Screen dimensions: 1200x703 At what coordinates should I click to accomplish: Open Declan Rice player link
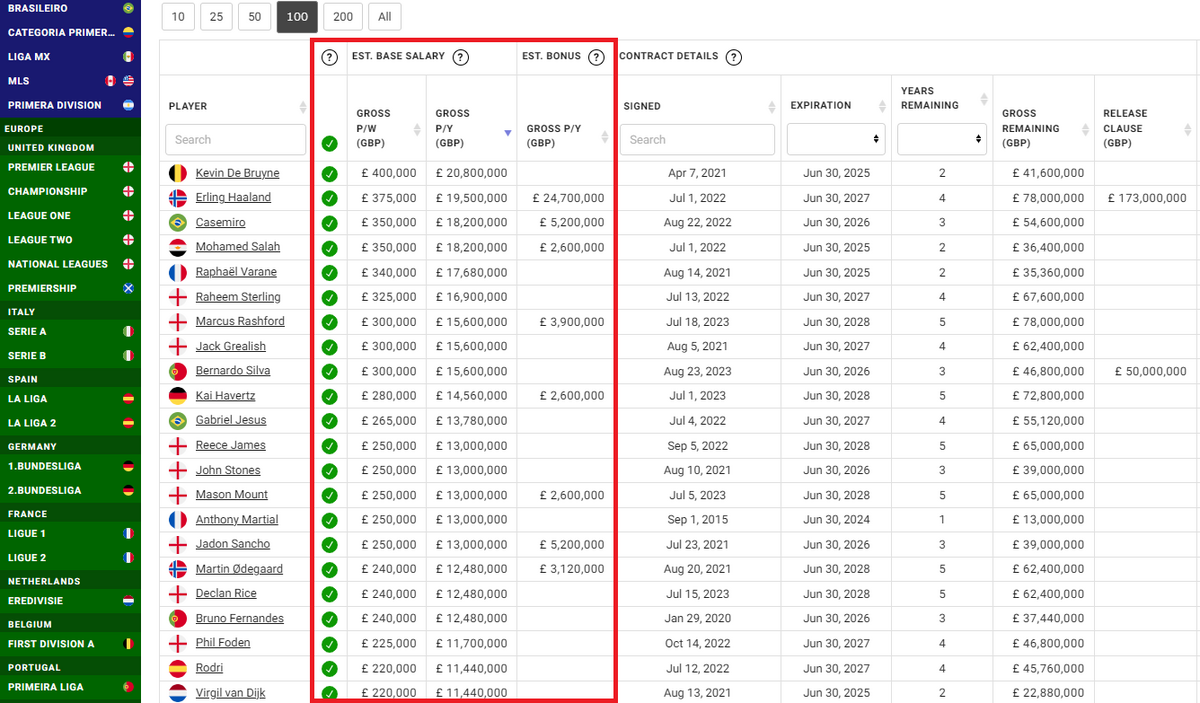point(227,594)
